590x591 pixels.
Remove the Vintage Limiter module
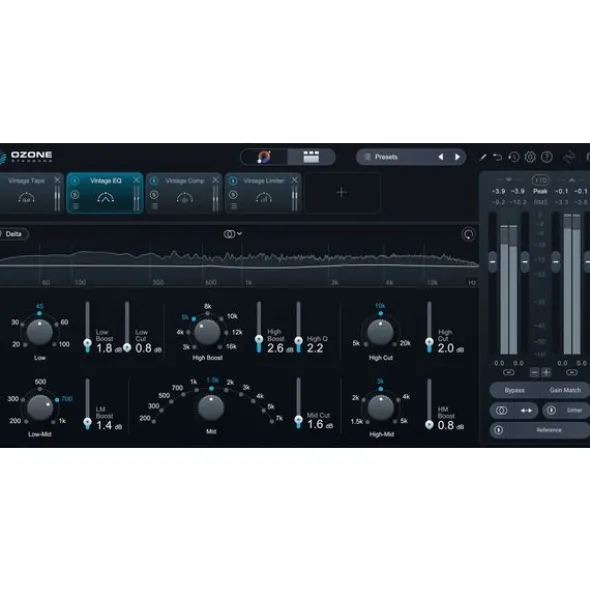[294, 180]
